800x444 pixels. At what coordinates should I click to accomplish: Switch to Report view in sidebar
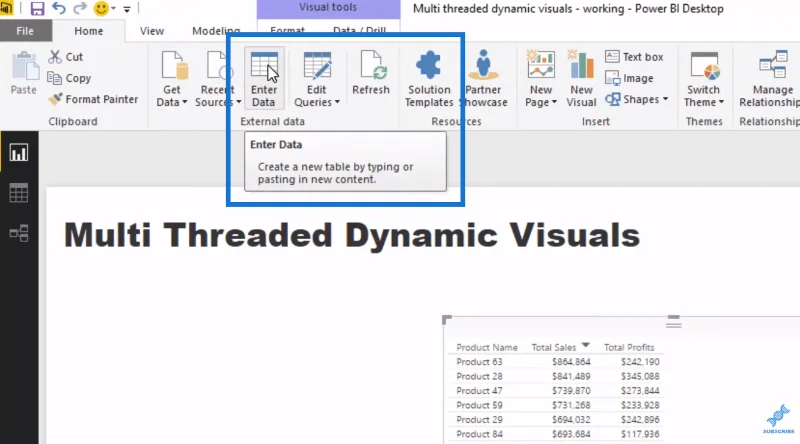pyautogui.click(x=19, y=153)
